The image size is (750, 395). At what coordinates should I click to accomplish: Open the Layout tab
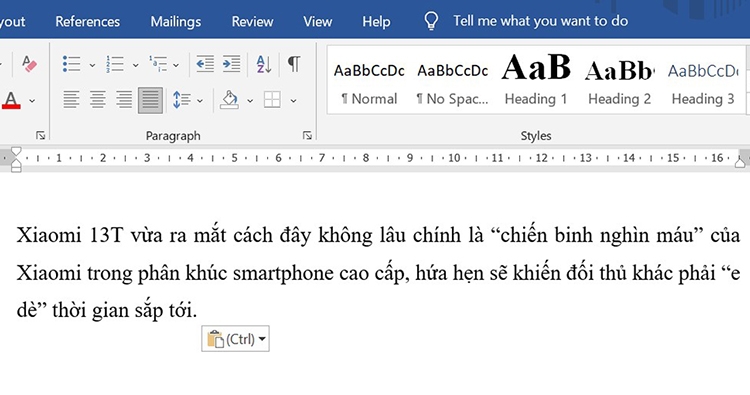pyautogui.click(x=12, y=22)
